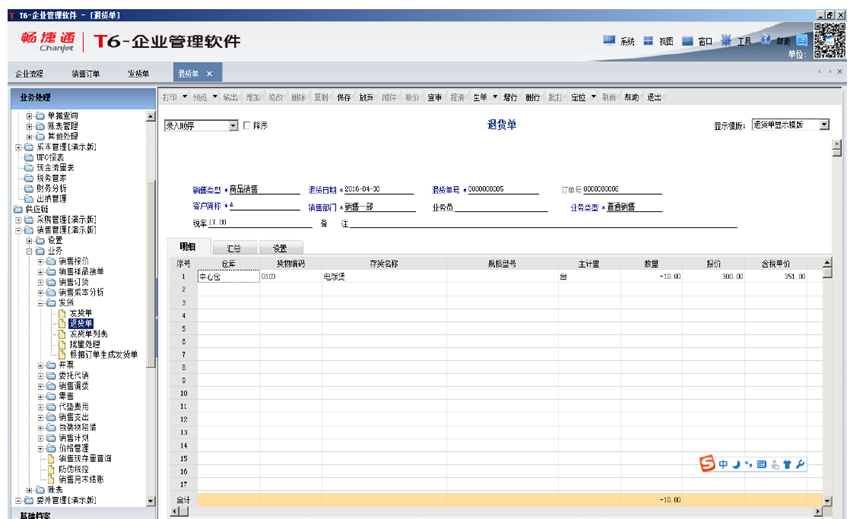Click the 中心仓 warehouse cell in row 1
This screenshot has width=850, height=519.
228,277
